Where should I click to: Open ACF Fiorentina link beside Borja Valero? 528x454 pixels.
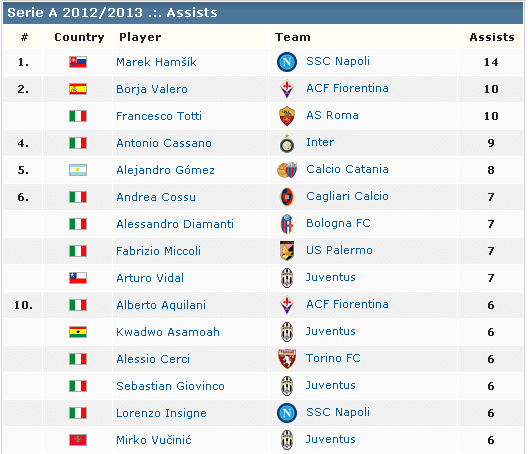(x=347, y=88)
